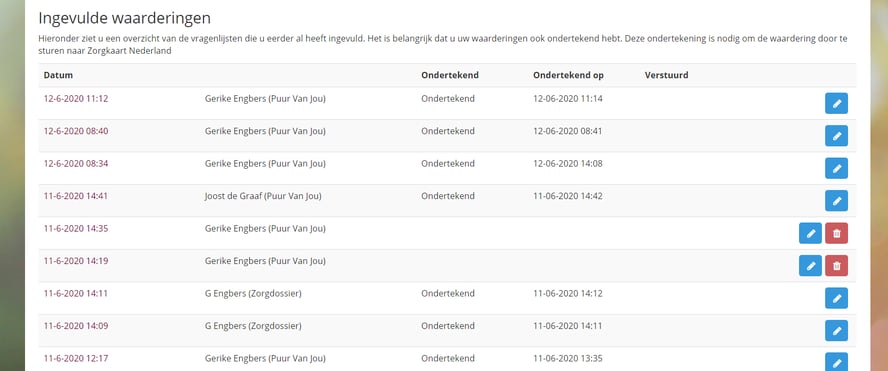
Task: Edit the unsigned 11-6-2020 14:19 rating
Action: click(810, 266)
